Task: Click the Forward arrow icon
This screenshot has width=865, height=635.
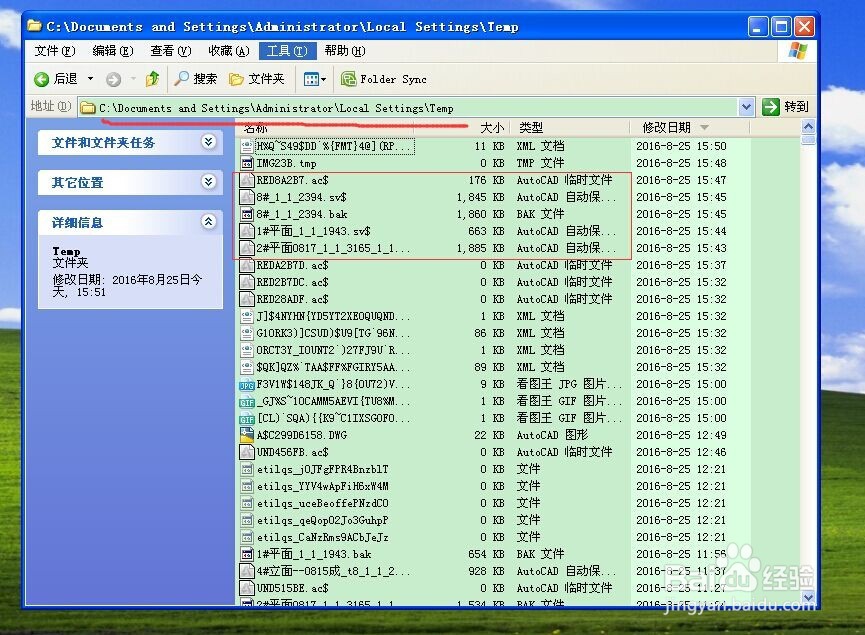Action: point(114,79)
